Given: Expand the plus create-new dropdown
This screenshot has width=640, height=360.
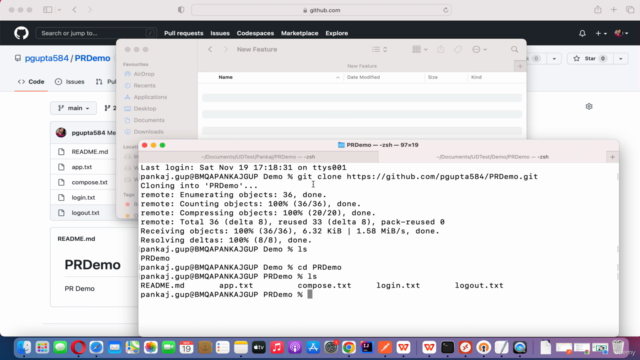Looking at the screenshot, I should pos(601,33).
